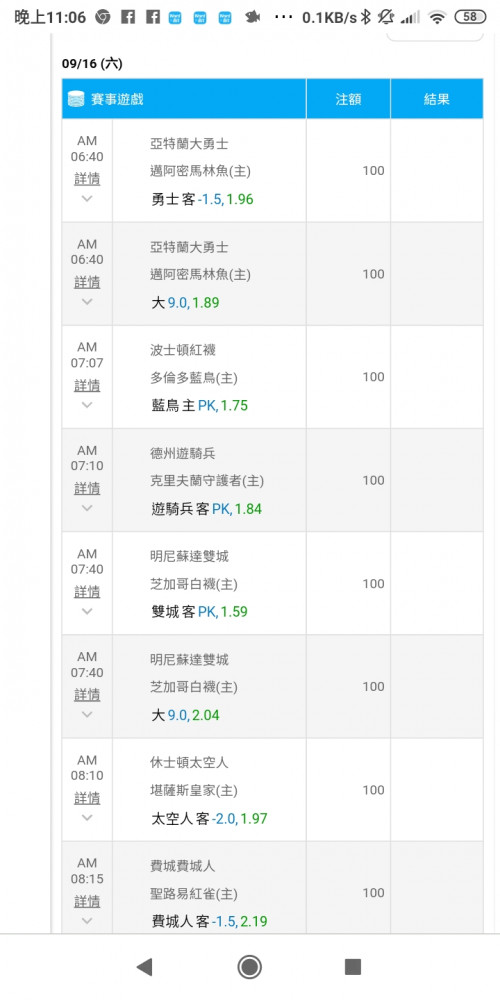500x1000 pixels.
Task: Open 詳情 for second 06:40 大 9.0 bet
Action: pyautogui.click(x=87, y=281)
